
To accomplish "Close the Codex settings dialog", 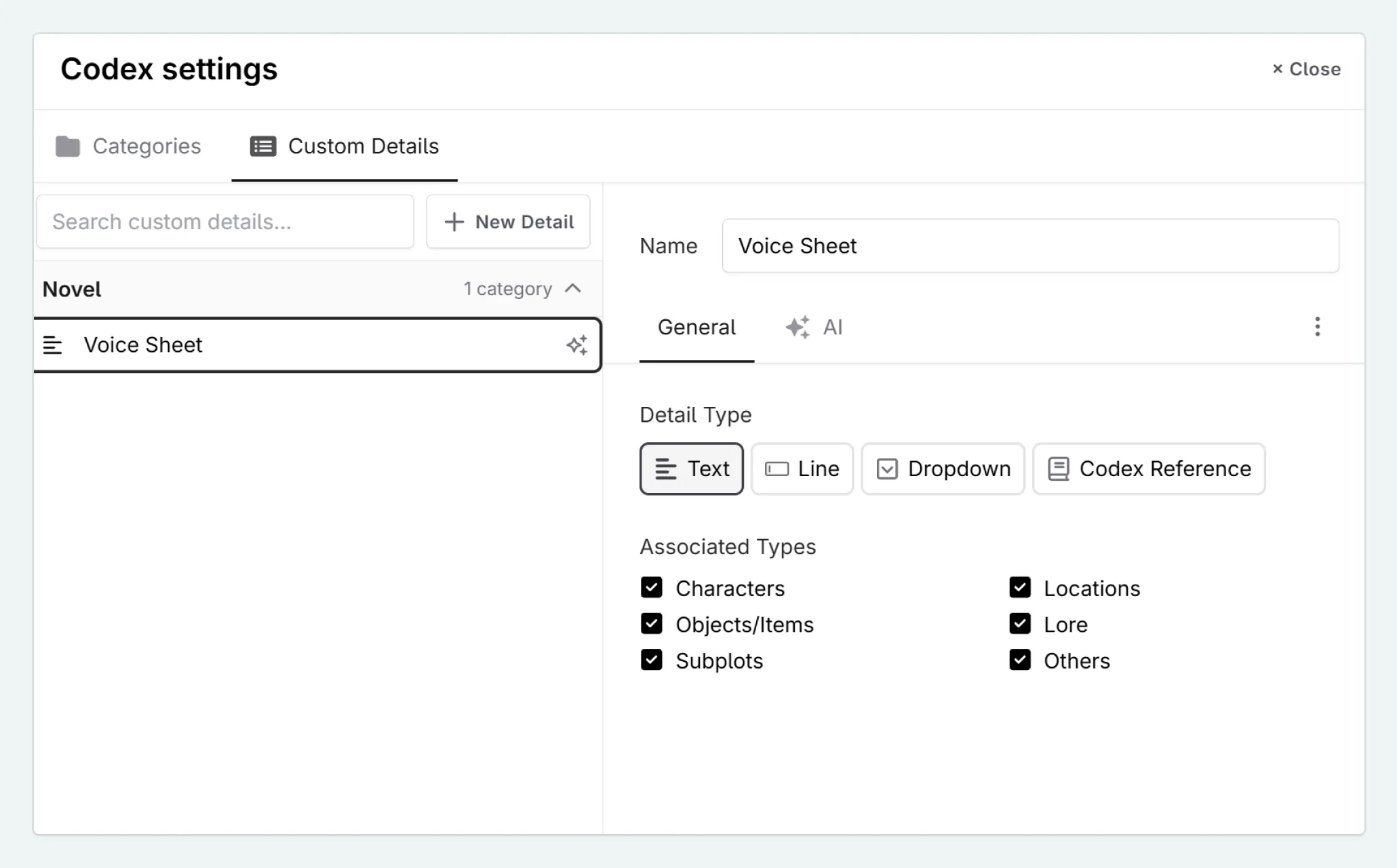I will (1305, 68).
